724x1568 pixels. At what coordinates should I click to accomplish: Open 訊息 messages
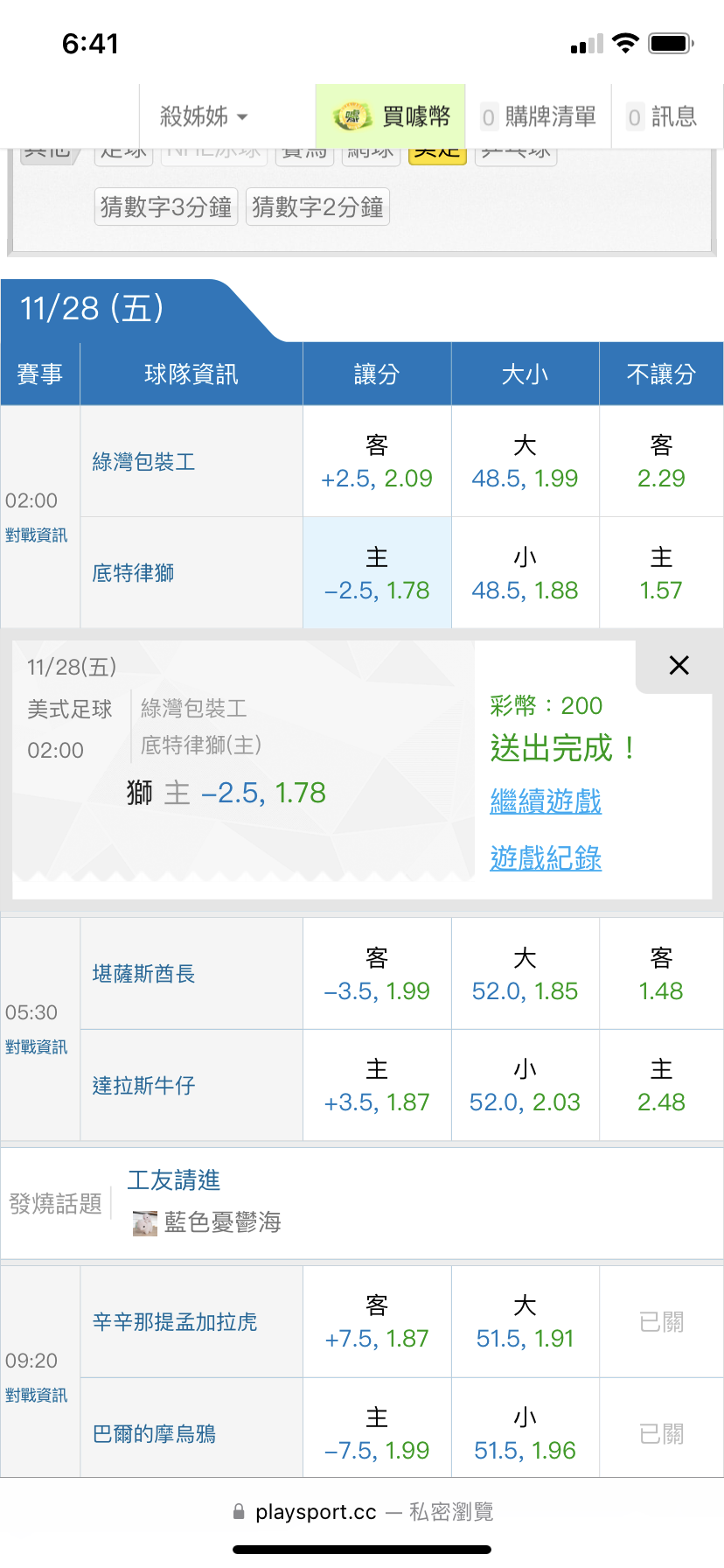pyautogui.click(x=663, y=116)
